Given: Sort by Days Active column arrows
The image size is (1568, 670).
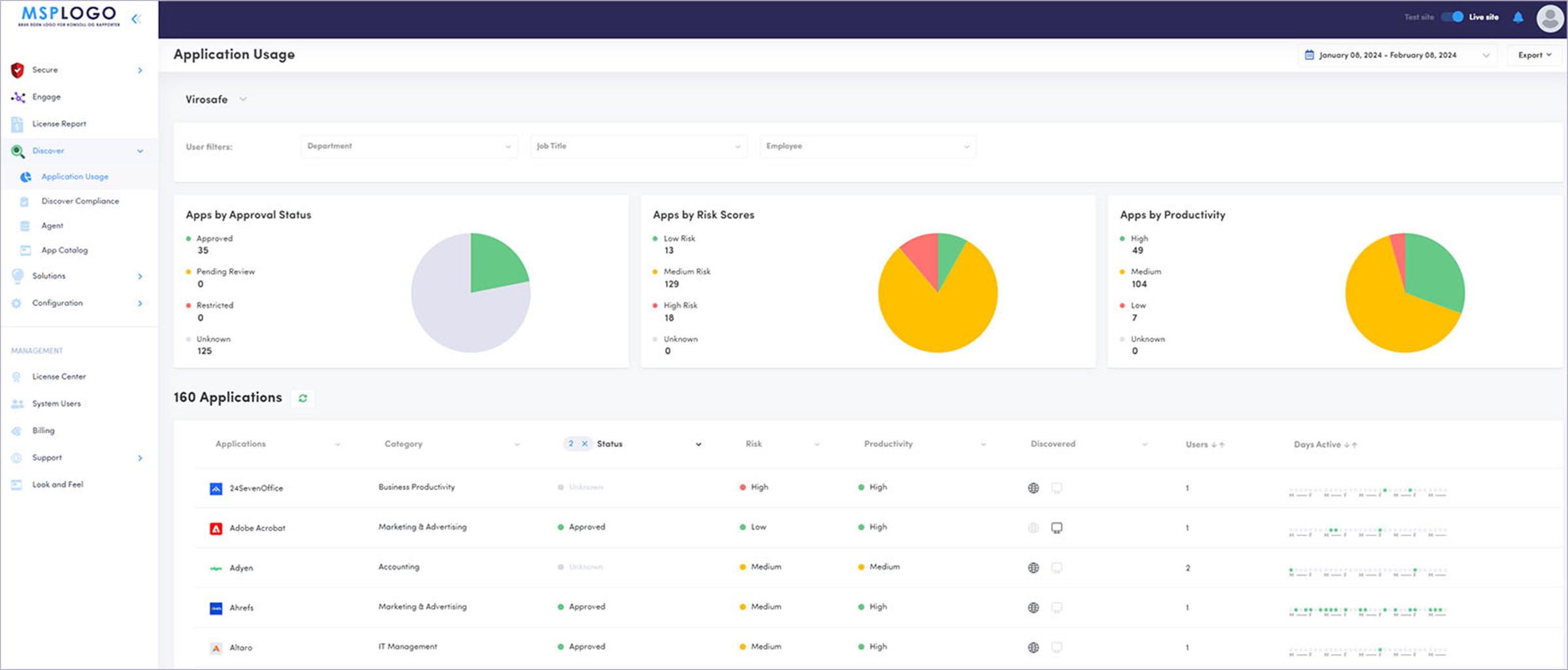Looking at the screenshot, I should point(1350,445).
